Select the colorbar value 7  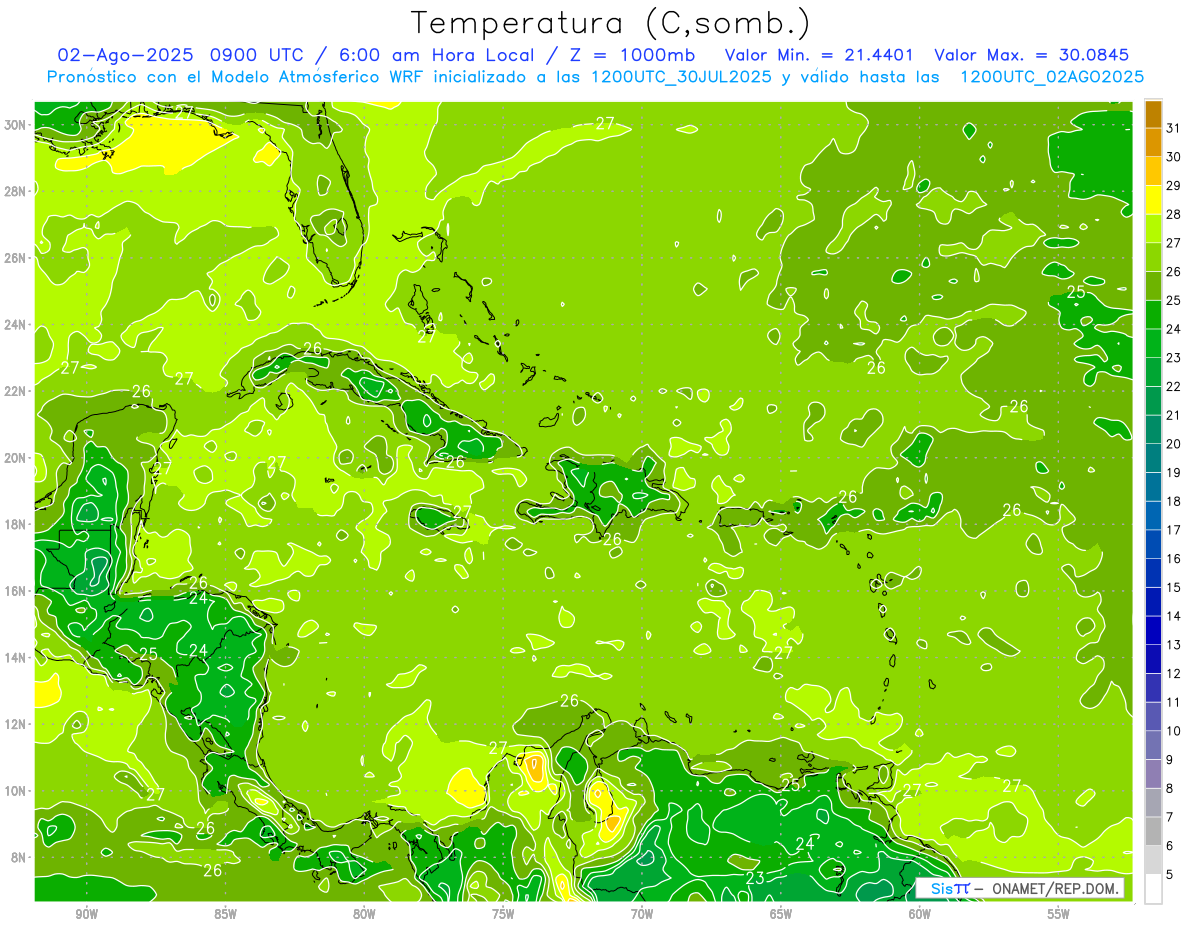[x=1170, y=817]
